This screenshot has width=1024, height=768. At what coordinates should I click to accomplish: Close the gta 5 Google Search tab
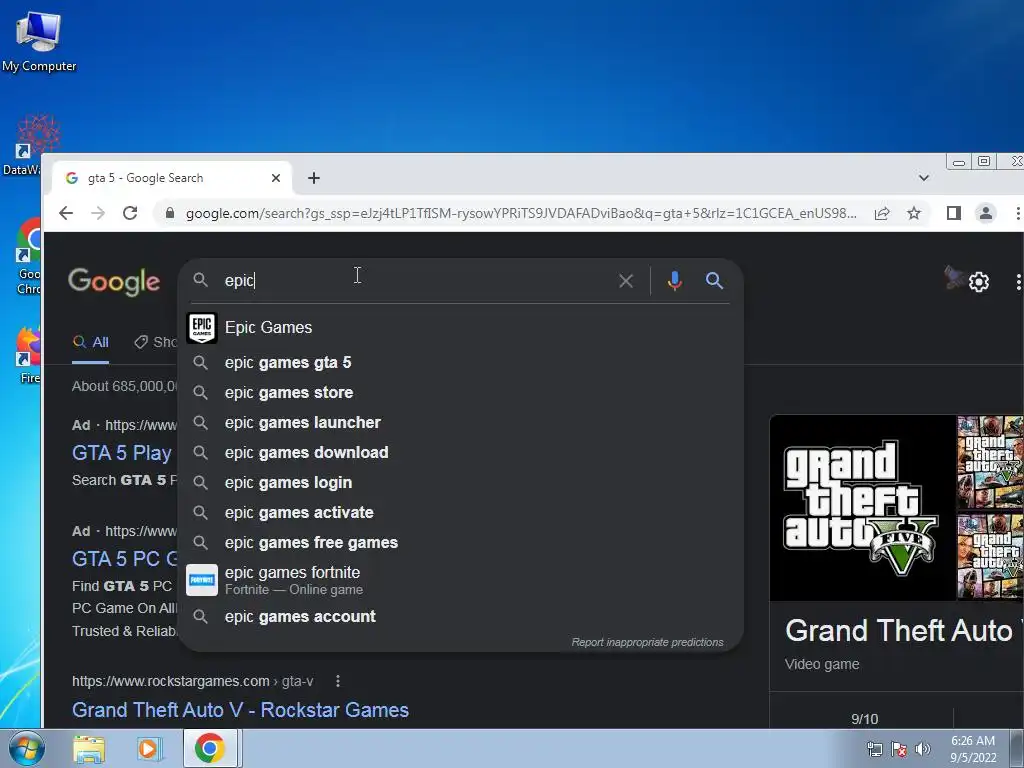[x=276, y=178]
